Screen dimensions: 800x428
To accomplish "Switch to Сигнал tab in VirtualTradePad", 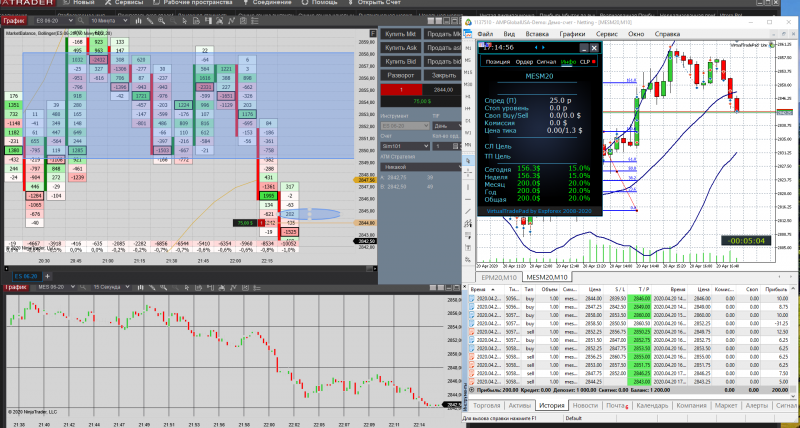I will coord(546,62).
